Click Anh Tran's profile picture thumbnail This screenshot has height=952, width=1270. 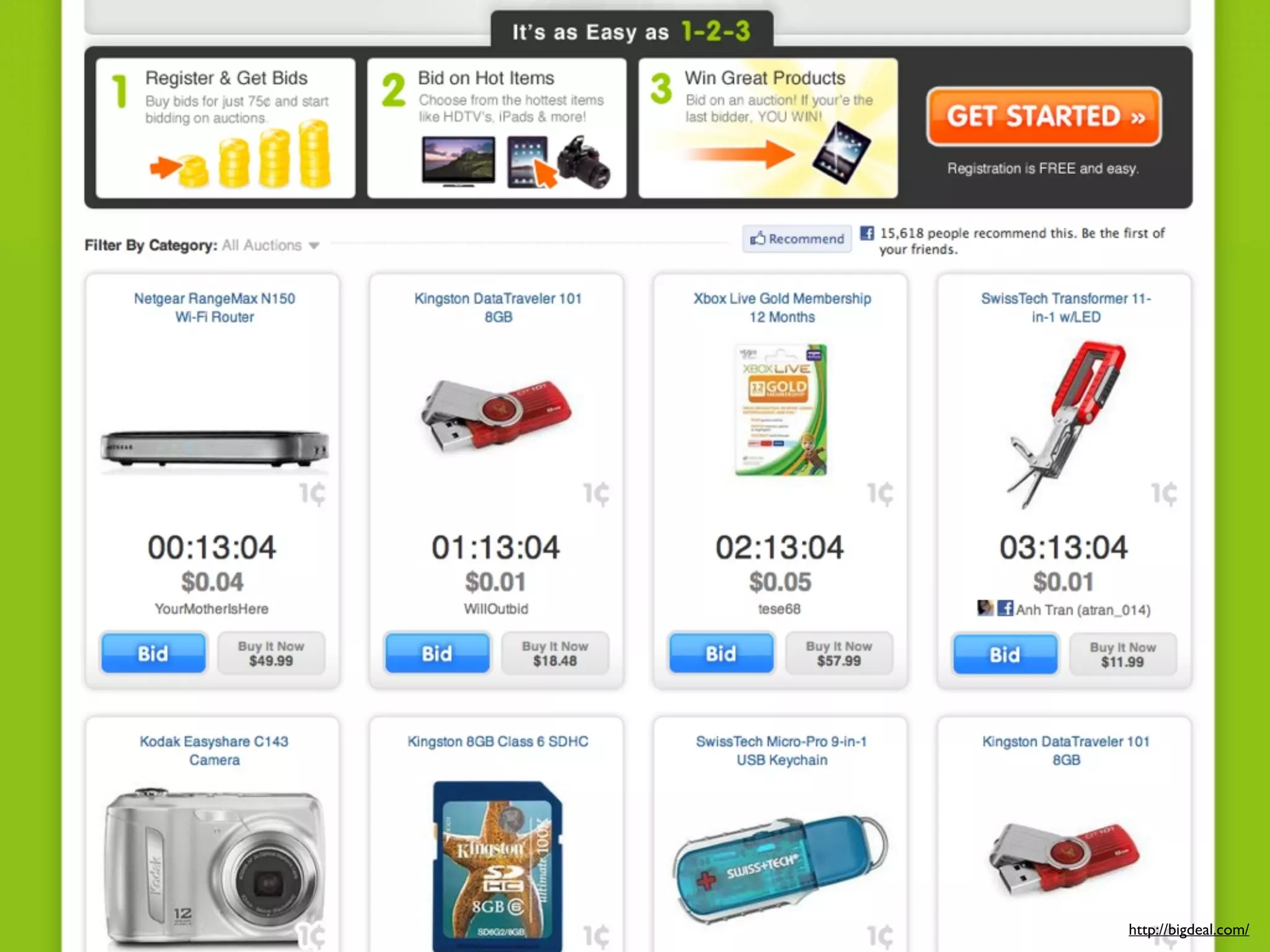pyautogui.click(x=985, y=608)
